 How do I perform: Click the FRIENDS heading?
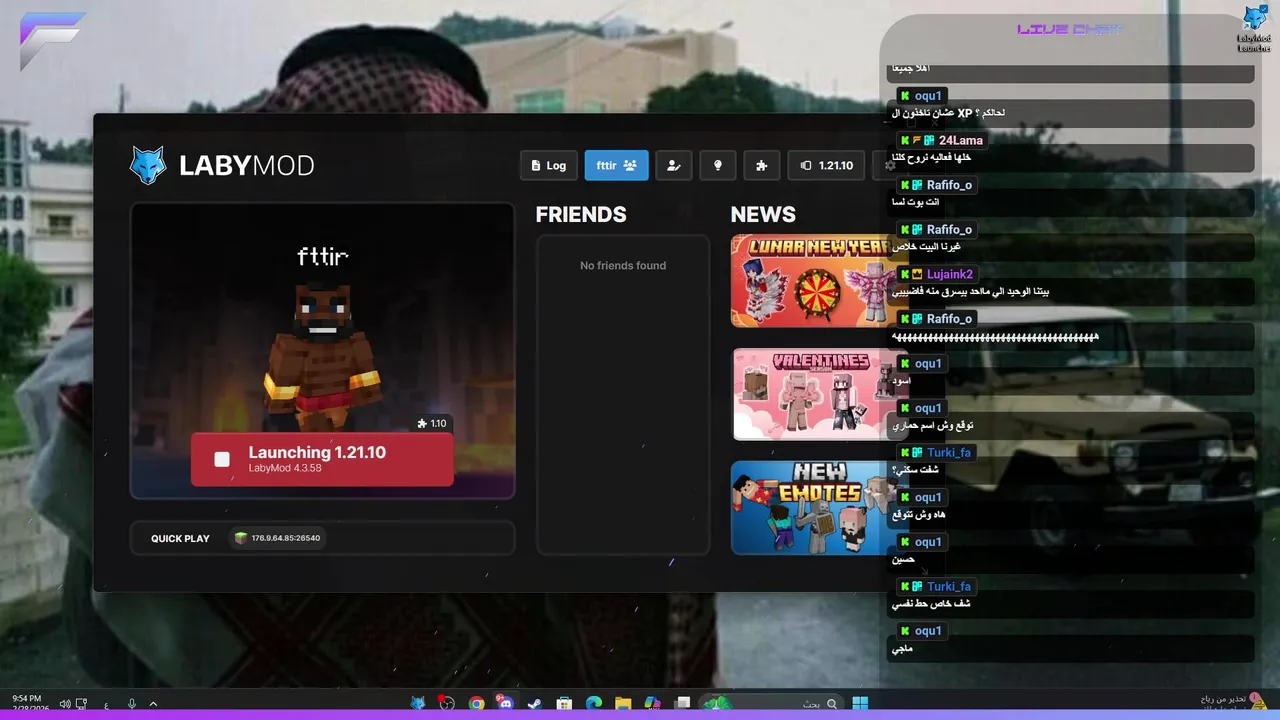(x=581, y=214)
